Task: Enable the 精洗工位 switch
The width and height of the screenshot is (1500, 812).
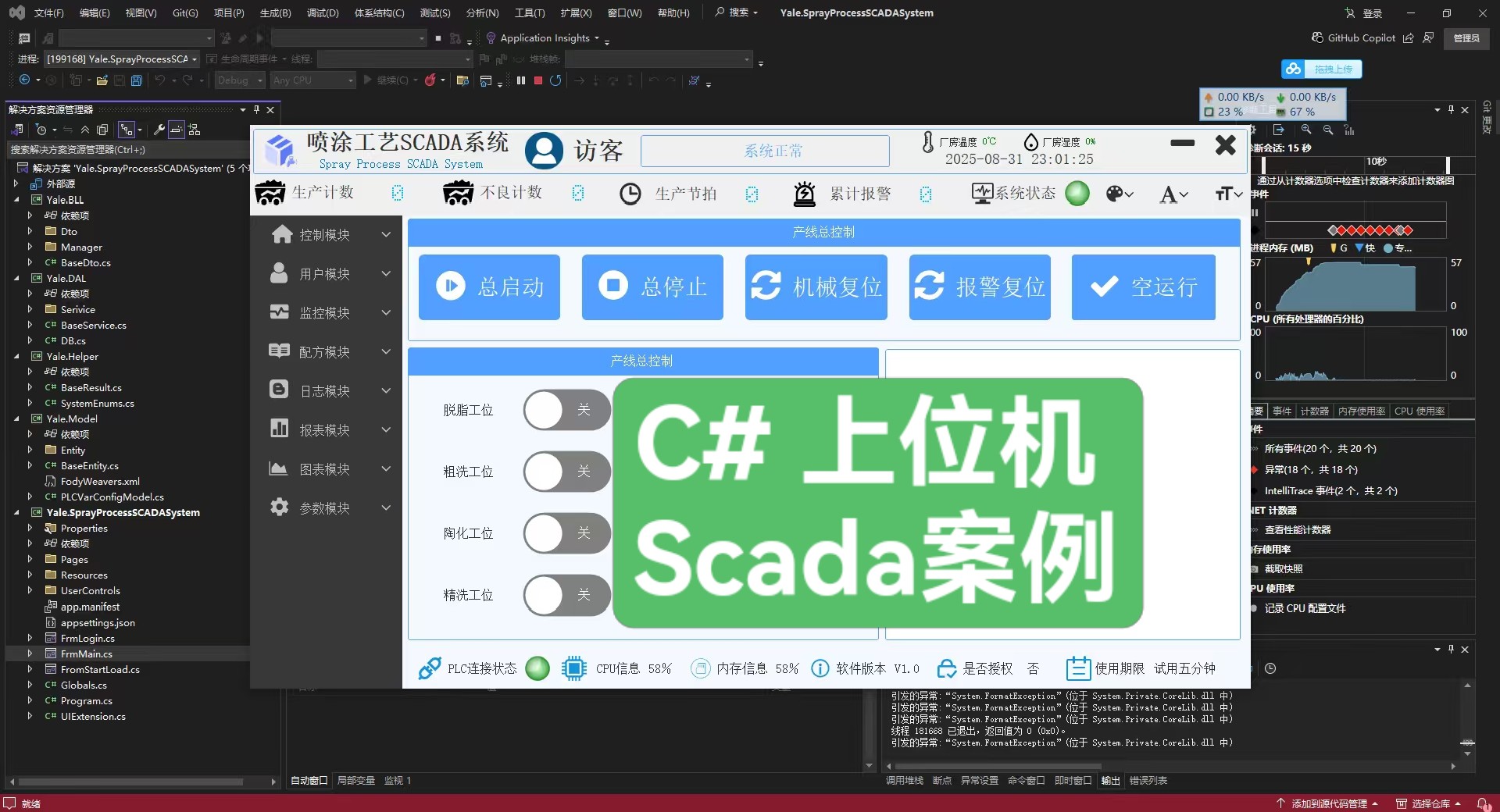Action: pyautogui.click(x=566, y=595)
